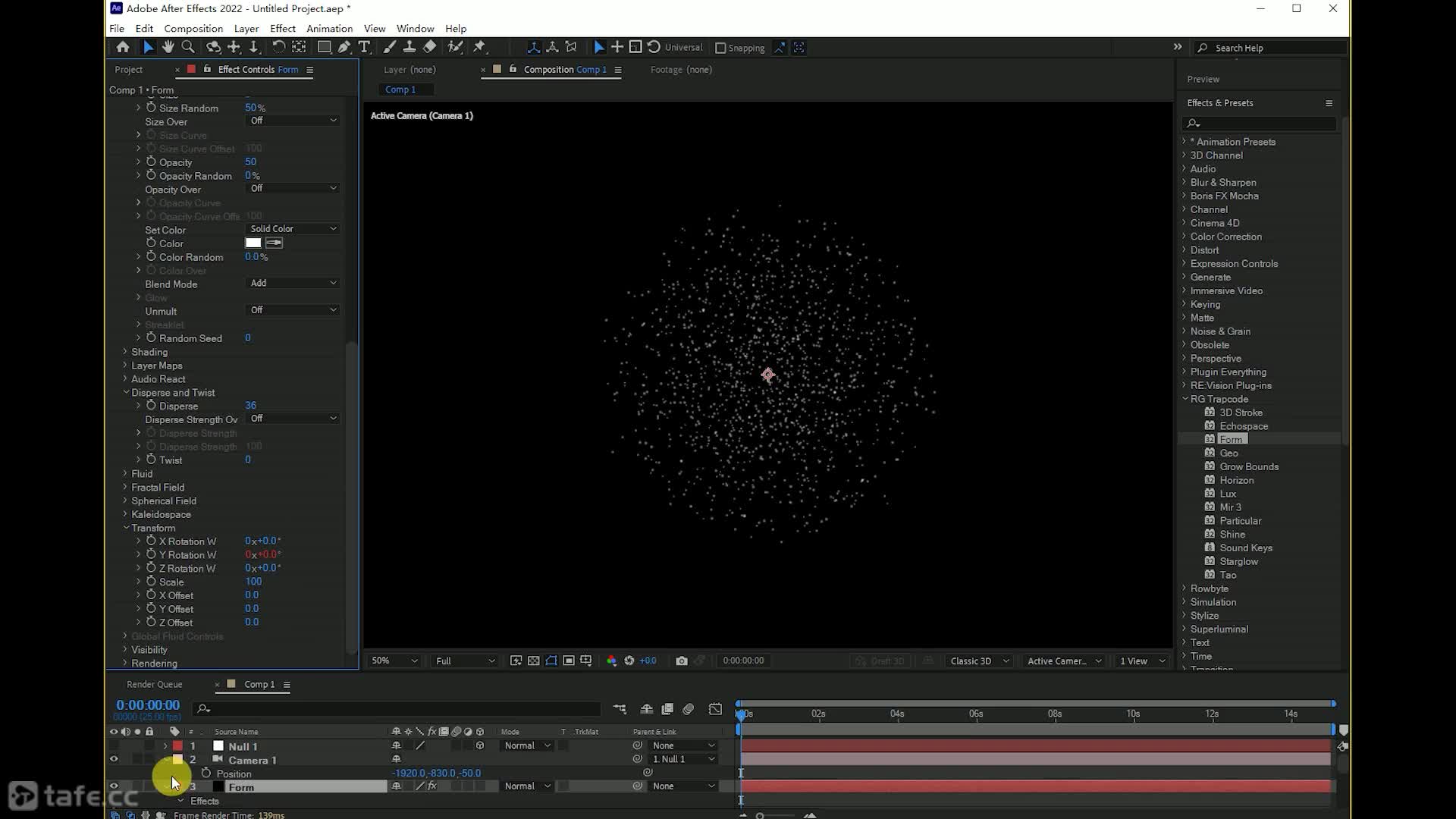
Task: Toggle the Opacity stopwatch
Action: [151, 162]
